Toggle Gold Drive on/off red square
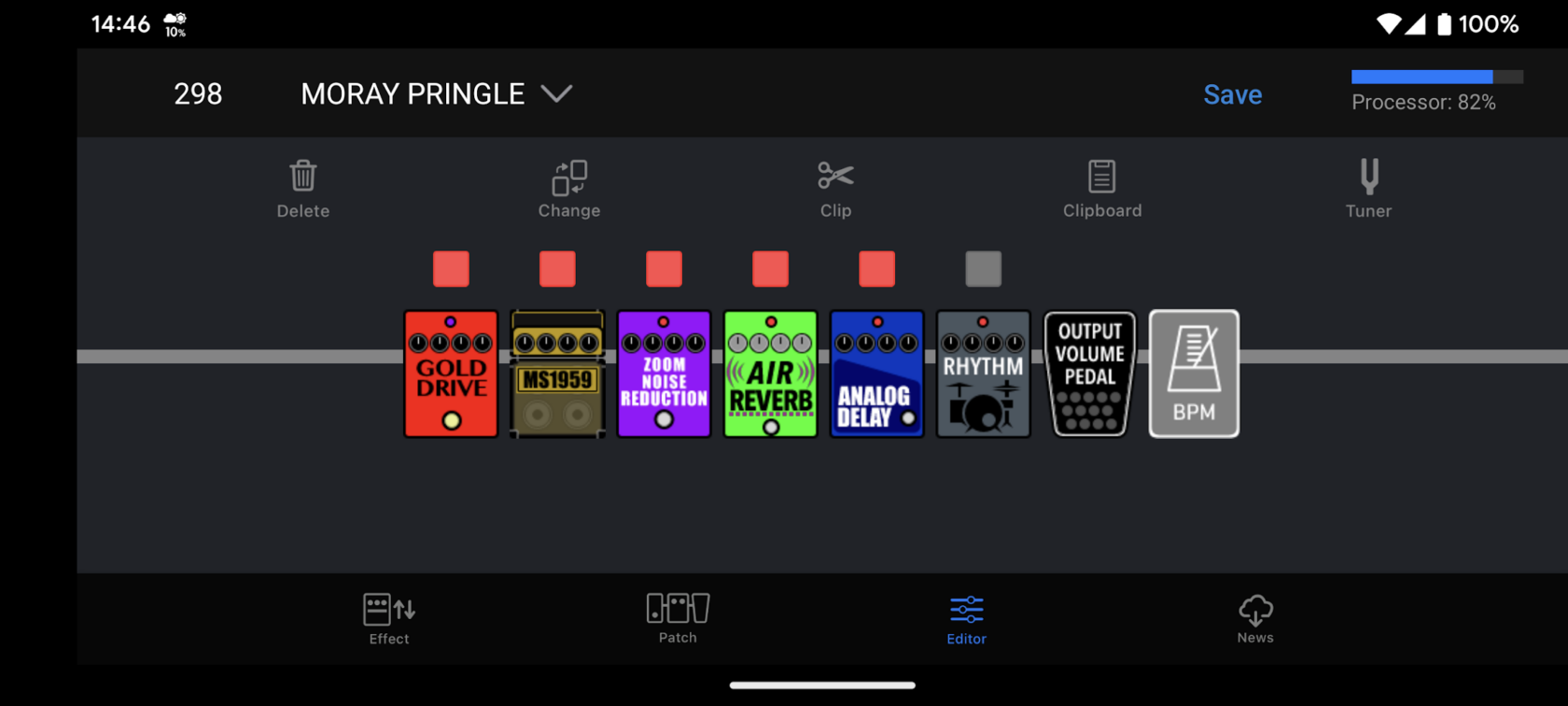Screen dimensions: 1568x706 [x=451, y=269]
